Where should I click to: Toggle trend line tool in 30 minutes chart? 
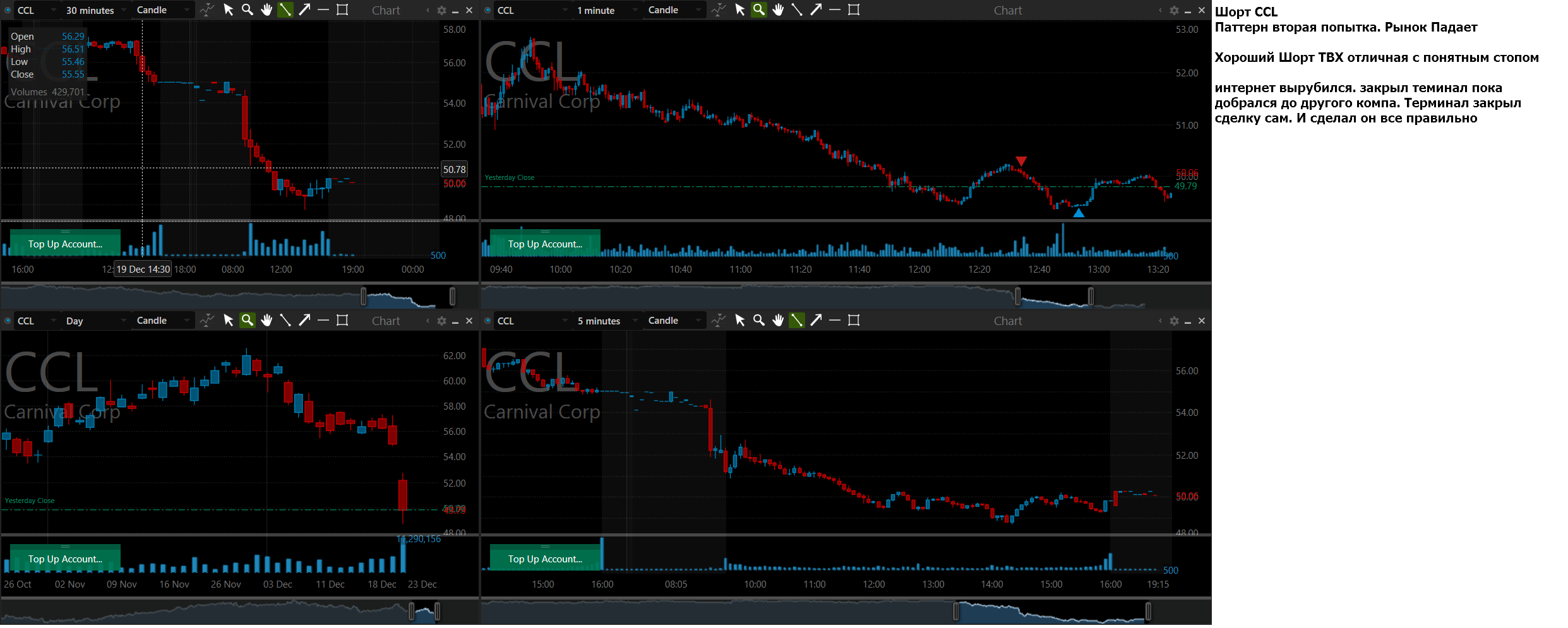[285, 10]
